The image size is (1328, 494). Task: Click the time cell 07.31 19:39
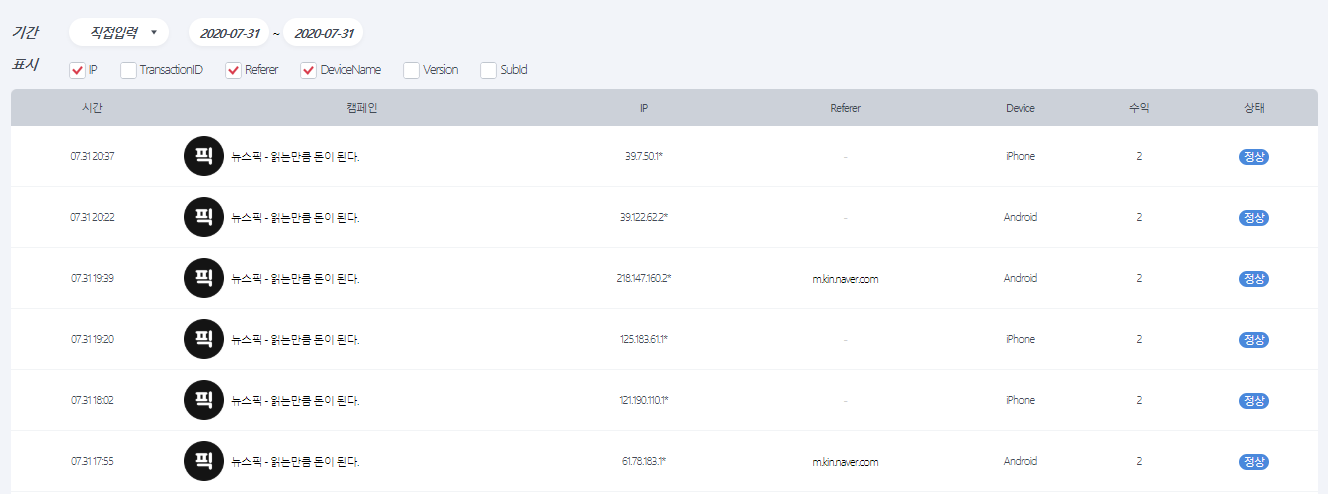(92, 279)
